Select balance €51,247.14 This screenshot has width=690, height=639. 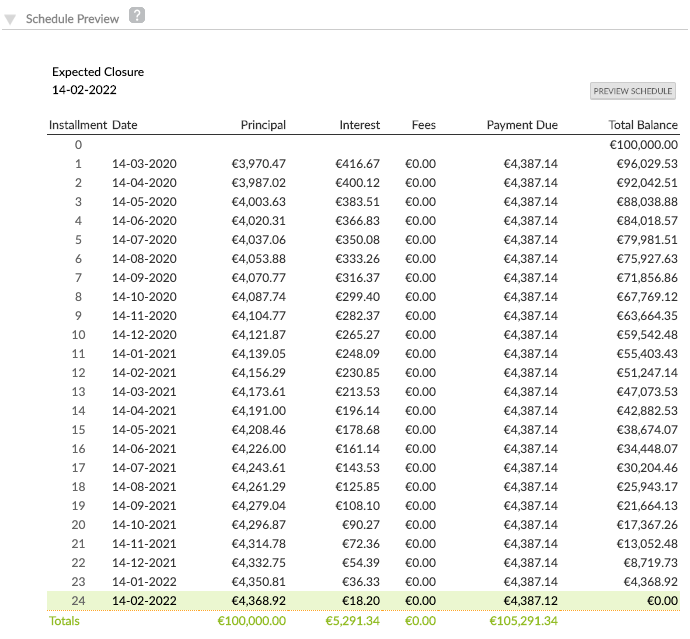647,373
